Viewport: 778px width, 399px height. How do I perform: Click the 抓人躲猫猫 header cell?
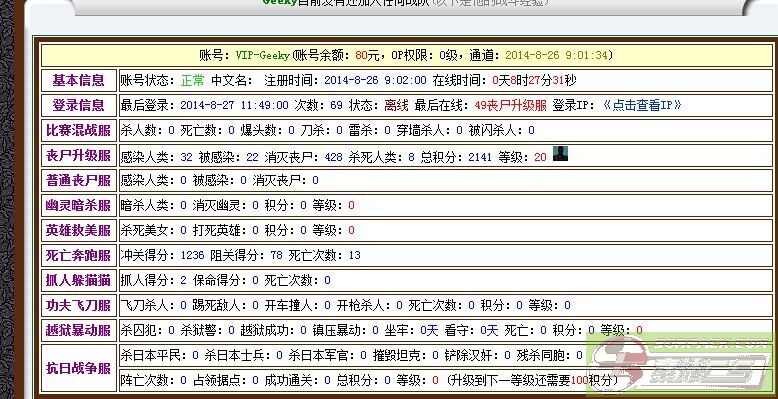pyautogui.click(x=78, y=280)
